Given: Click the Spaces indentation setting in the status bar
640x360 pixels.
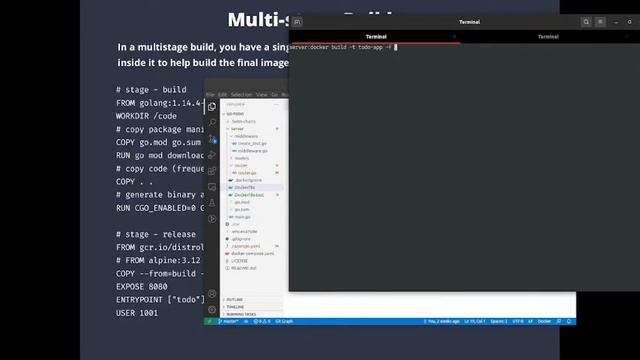Looking at the screenshot, I should (x=499, y=322).
